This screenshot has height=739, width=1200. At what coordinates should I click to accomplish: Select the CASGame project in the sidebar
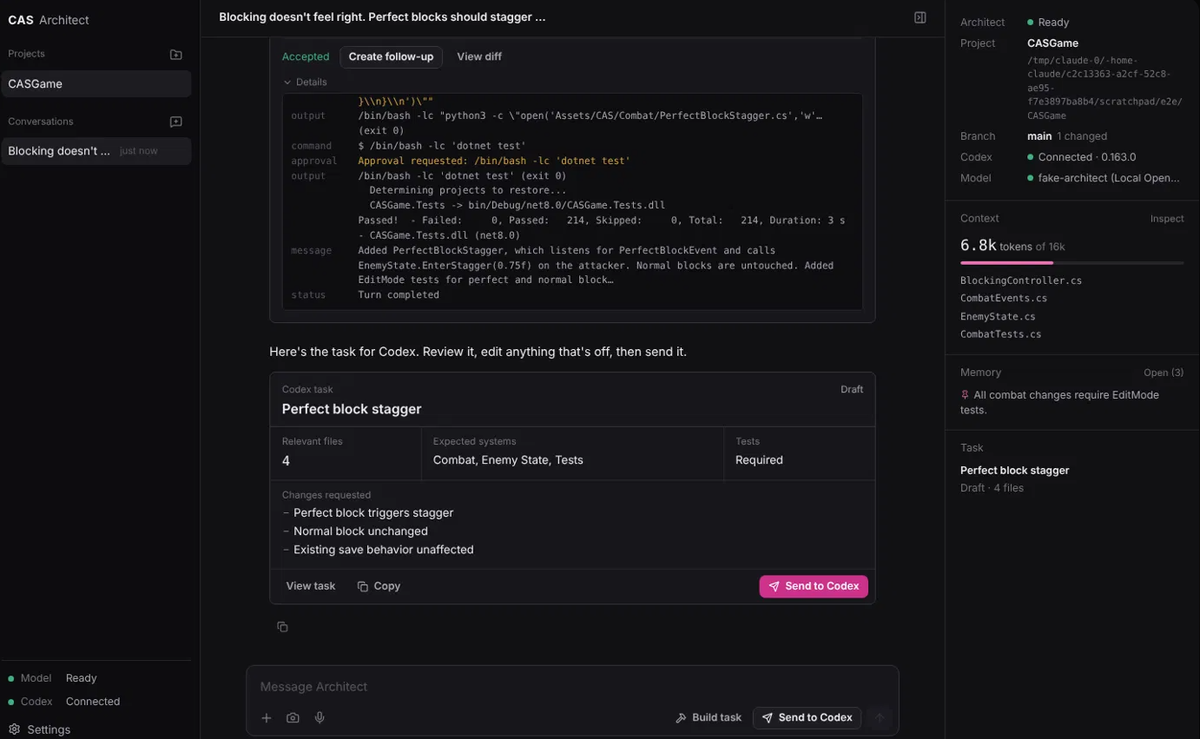coord(96,84)
